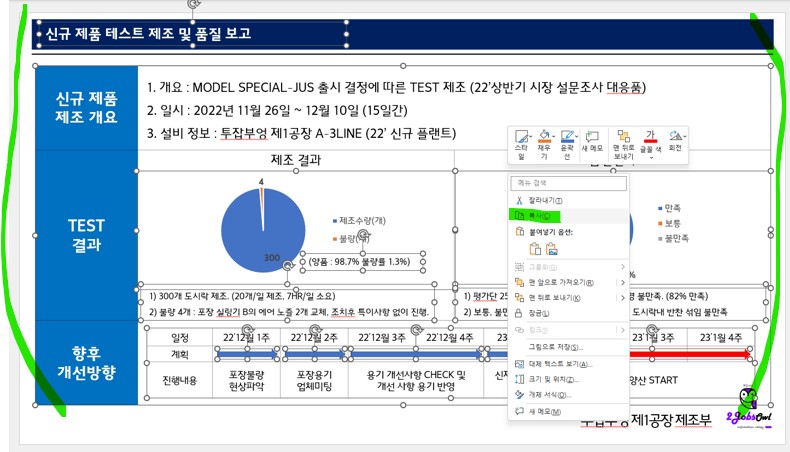
Task: Select the red arrow under 23'1월 schedule
Action: 690,354
